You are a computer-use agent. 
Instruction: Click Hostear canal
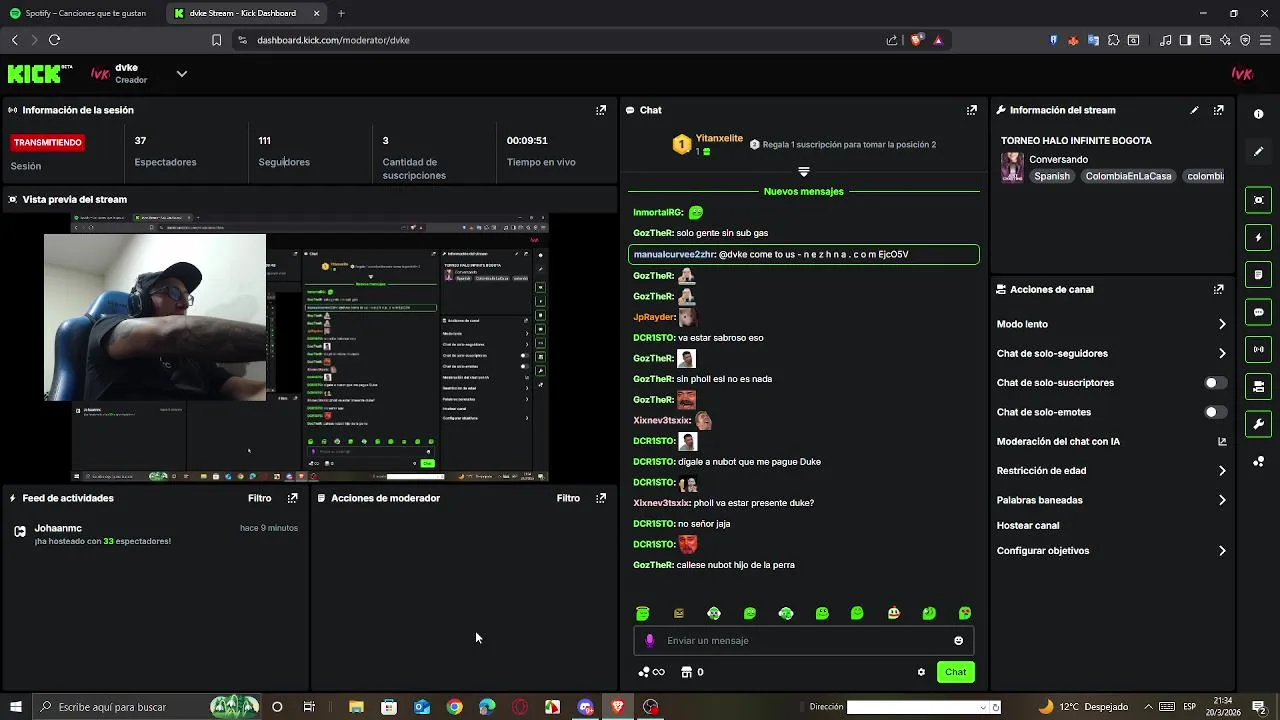[x=1028, y=526]
